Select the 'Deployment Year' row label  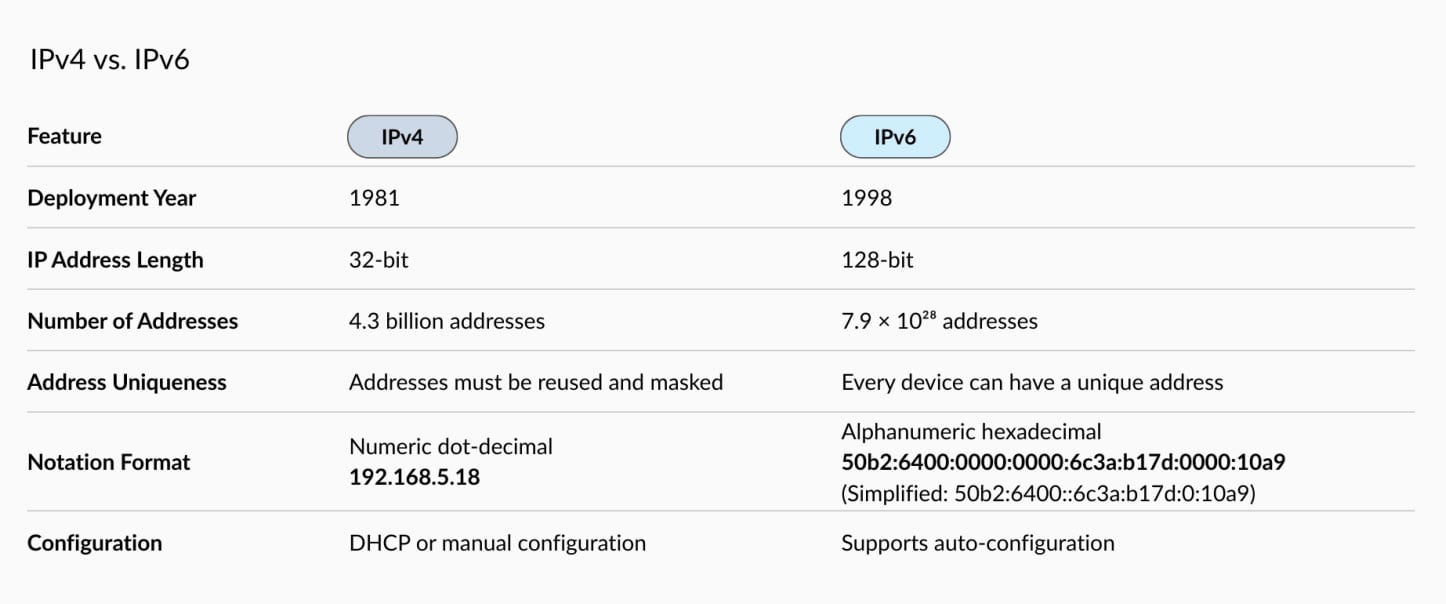click(x=111, y=198)
